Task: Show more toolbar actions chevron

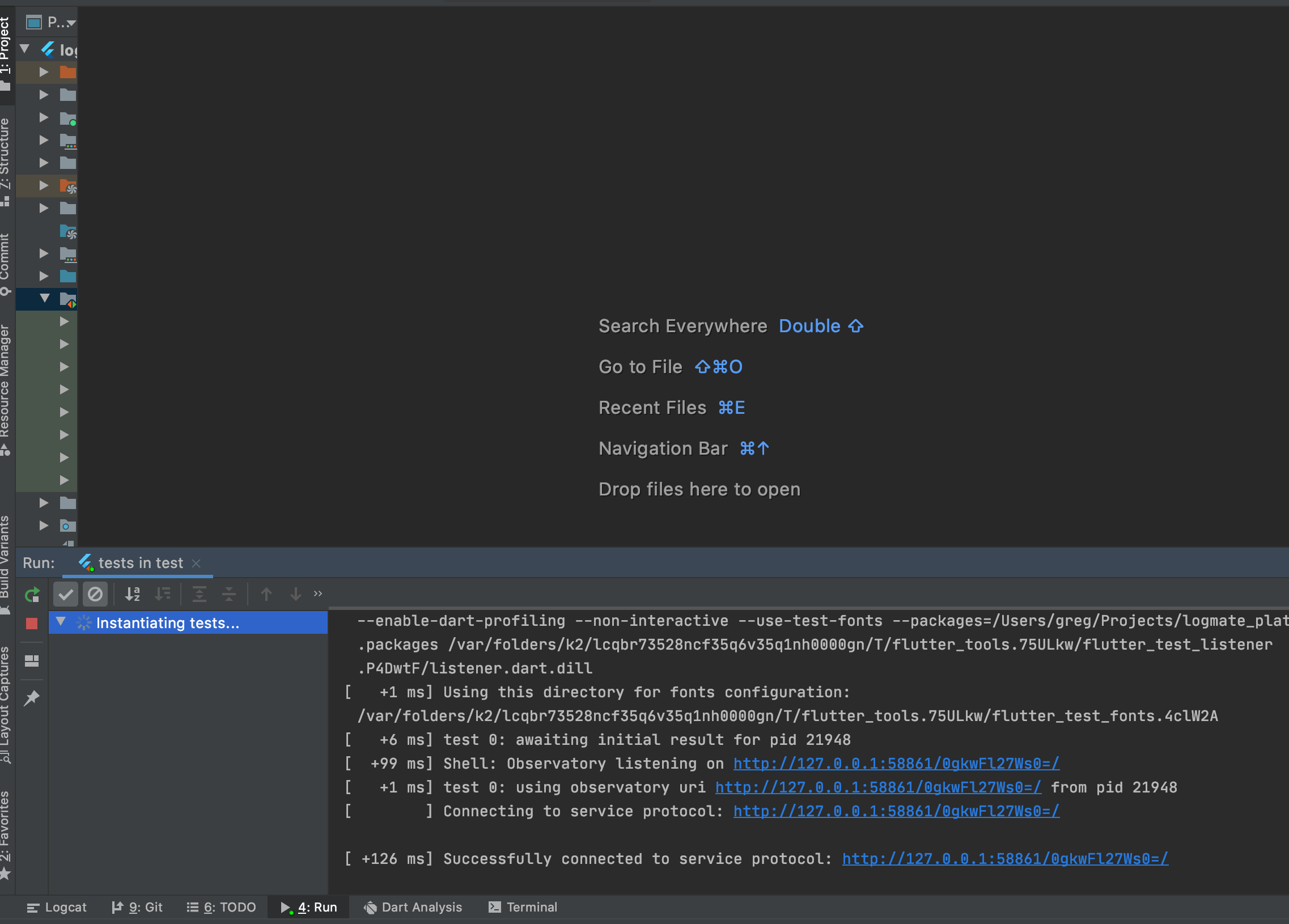Action: (317, 594)
